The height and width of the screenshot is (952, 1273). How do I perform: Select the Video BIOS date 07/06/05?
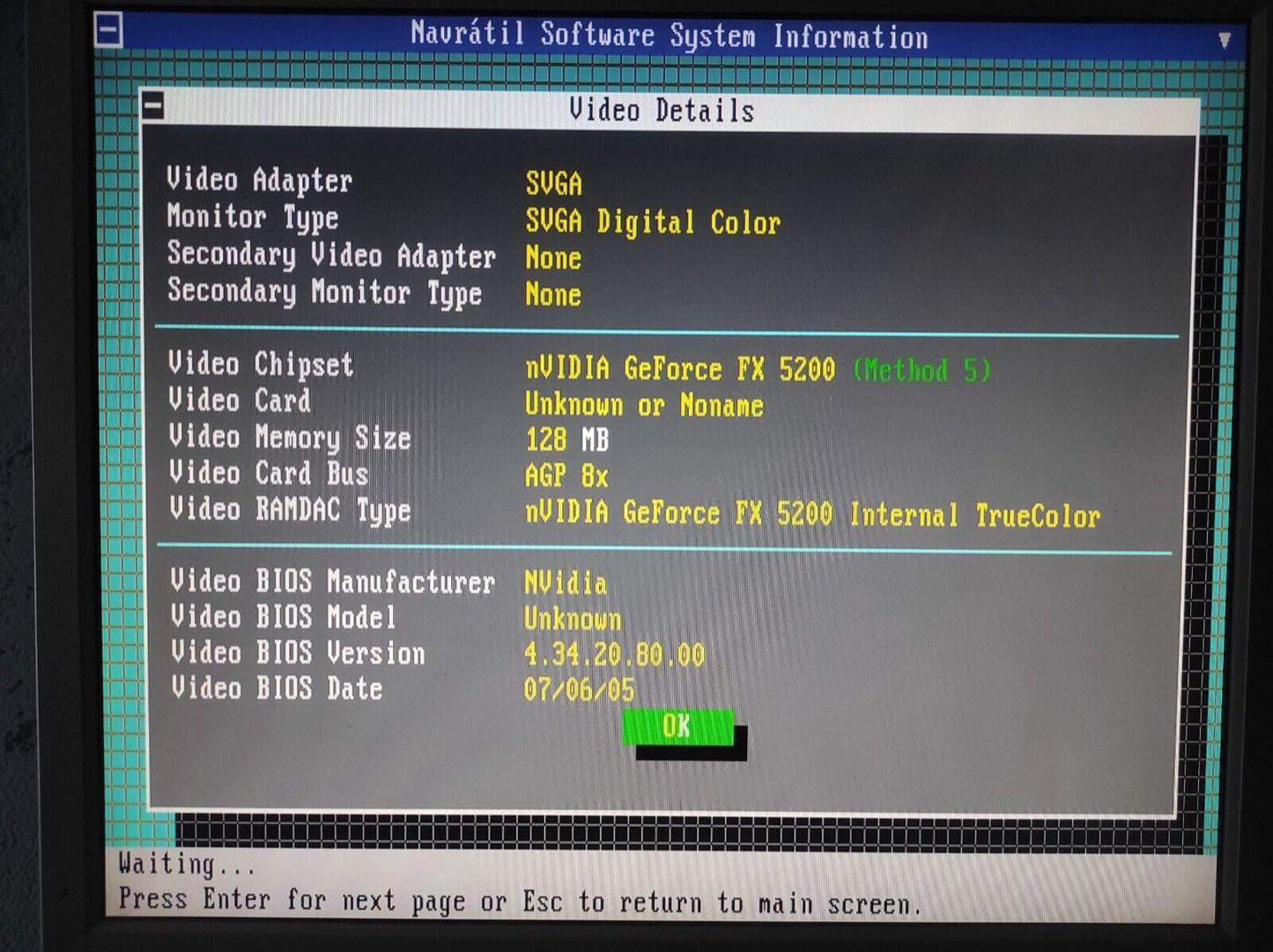click(579, 690)
